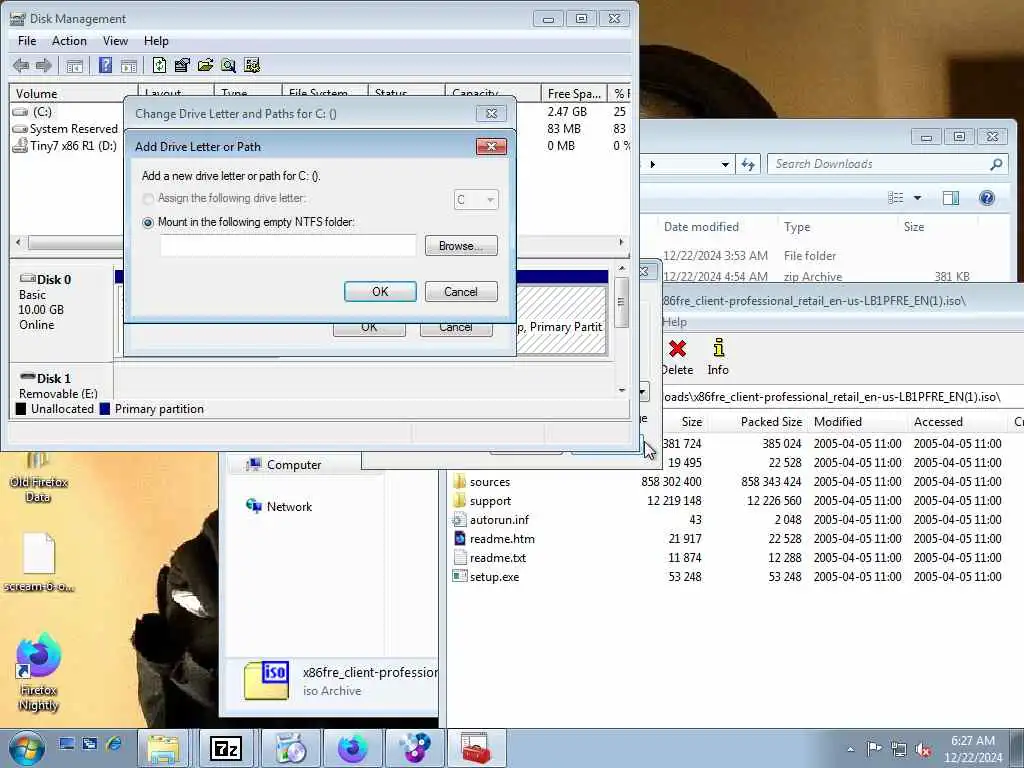Click the Free Space column header
1024x768 pixels.
[574, 93]
